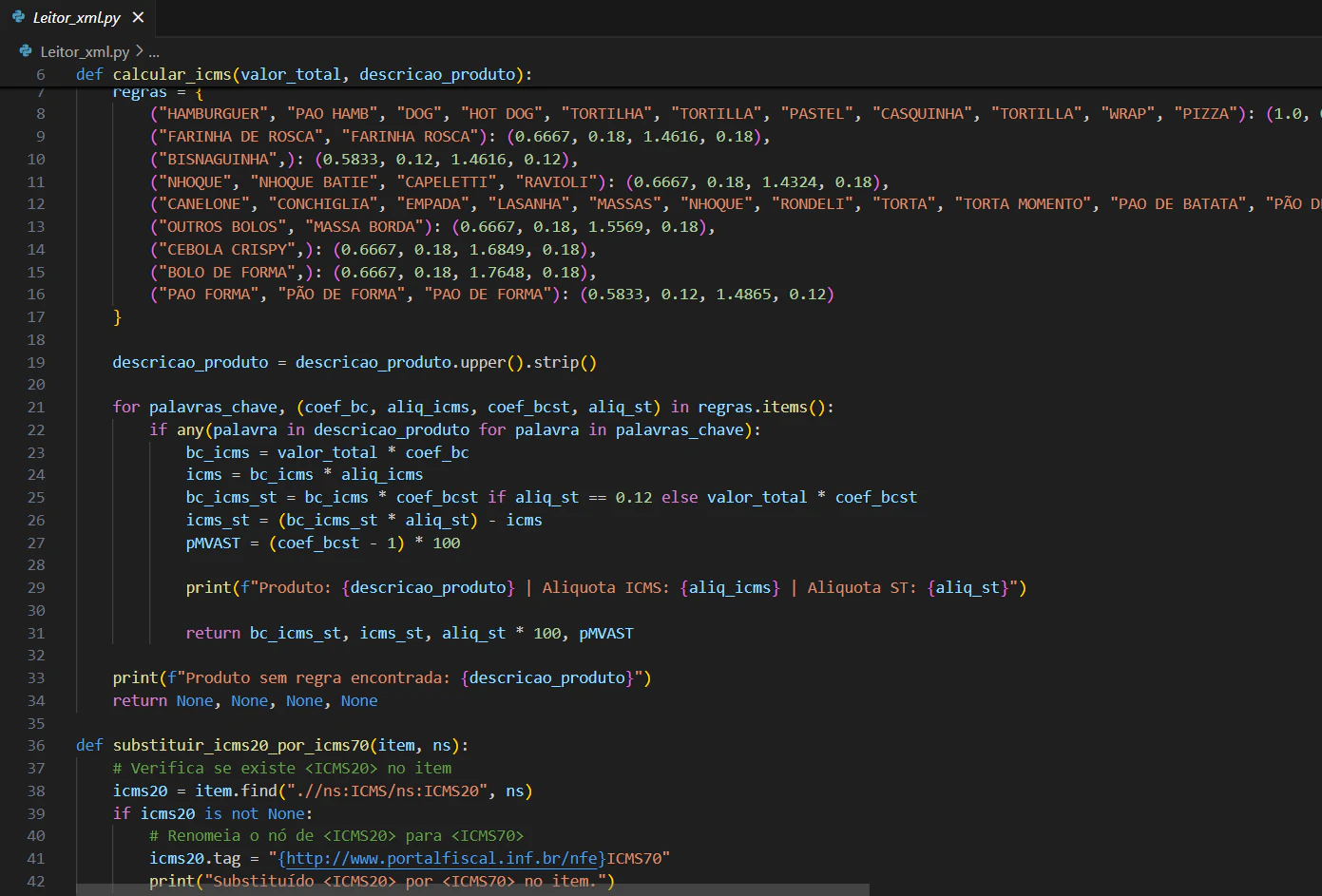
Task: Click the value 1.4865 on line 16
Action: (744, 294)
